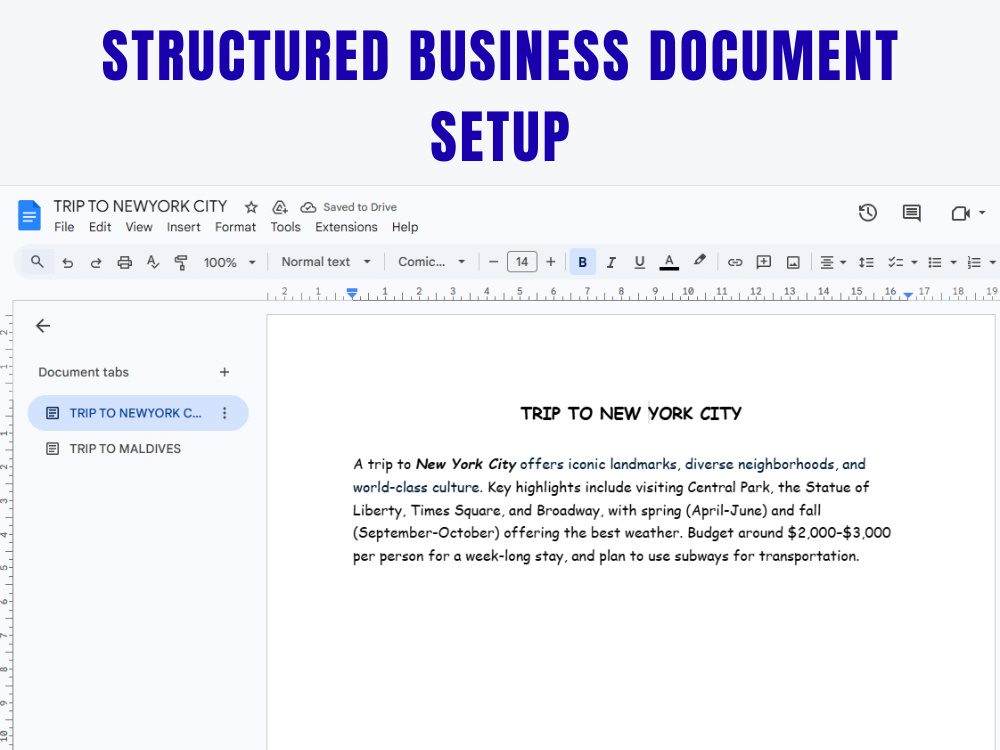
Task: Open bulleted list options arrow
Action: (x=953, y=263)
